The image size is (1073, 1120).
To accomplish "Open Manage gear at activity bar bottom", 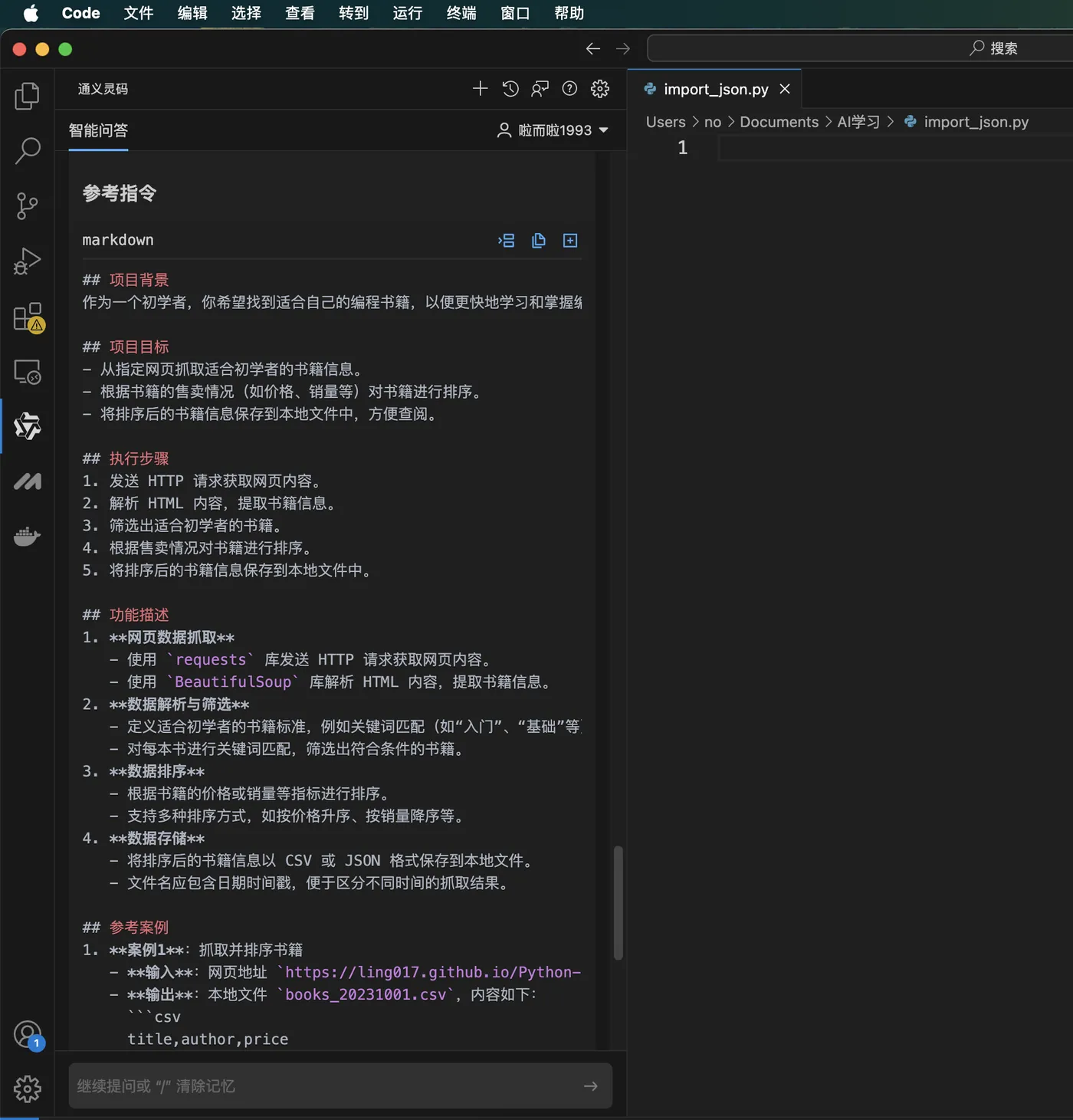I will pos(28,1089).
